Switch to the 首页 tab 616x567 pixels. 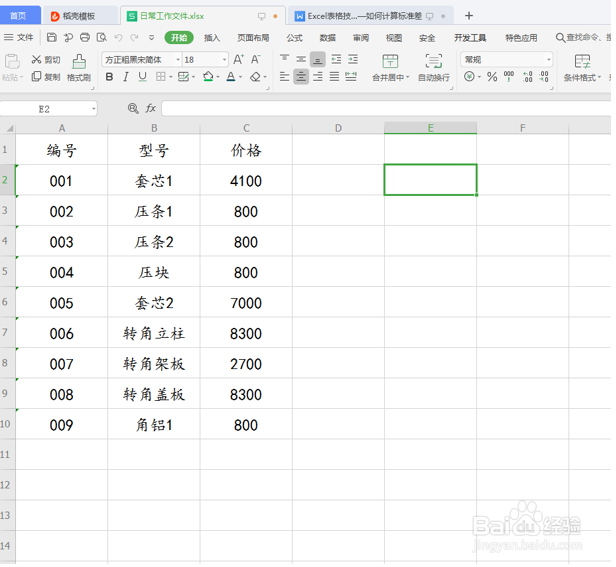(x=20, y=15)
